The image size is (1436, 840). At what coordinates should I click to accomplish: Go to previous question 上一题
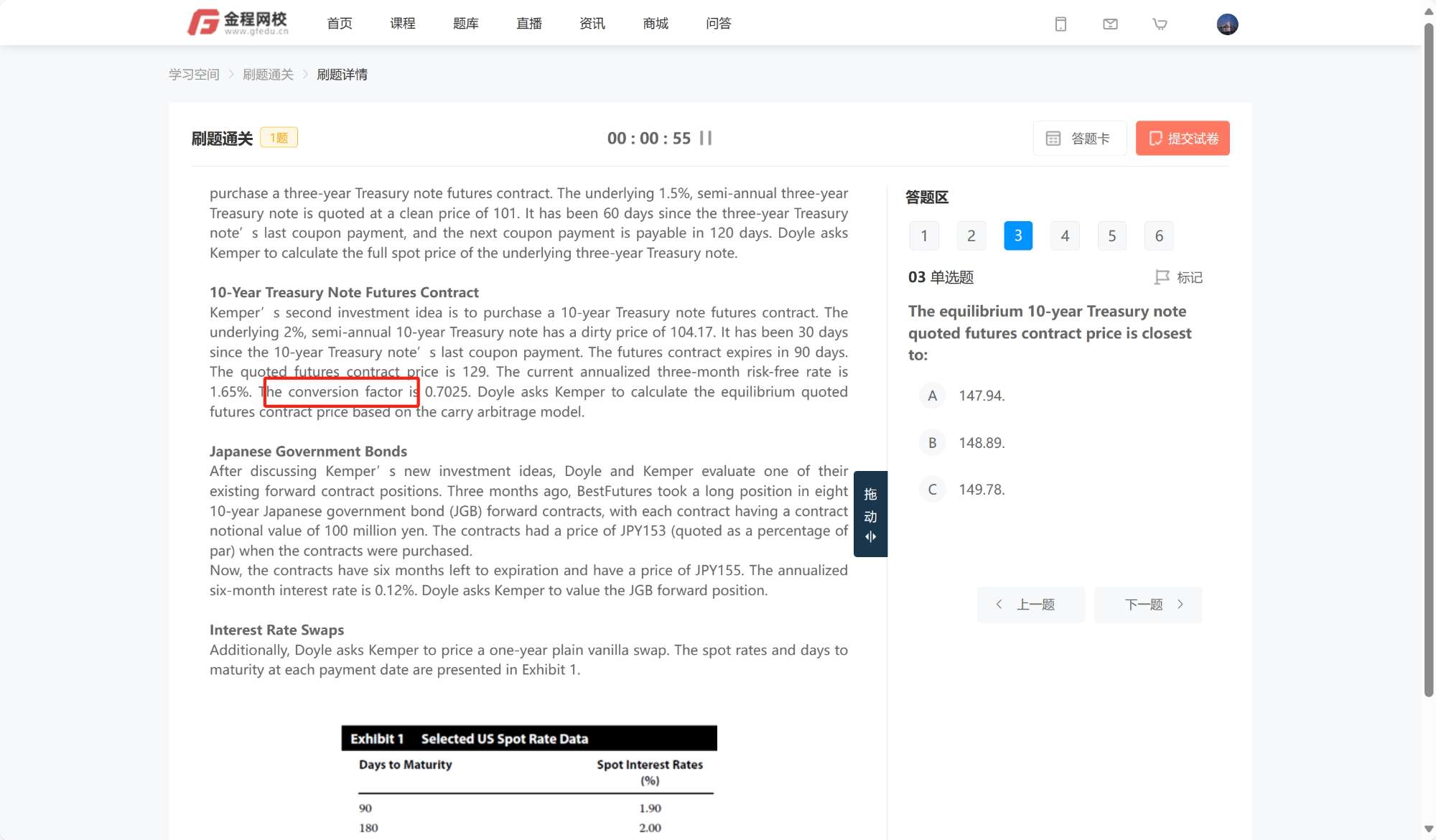coord(1030,605)
